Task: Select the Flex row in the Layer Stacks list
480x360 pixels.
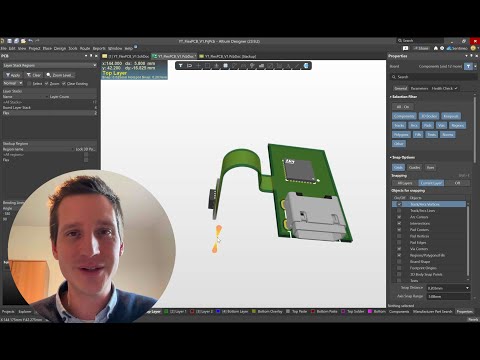Action: tap(49, 113)
